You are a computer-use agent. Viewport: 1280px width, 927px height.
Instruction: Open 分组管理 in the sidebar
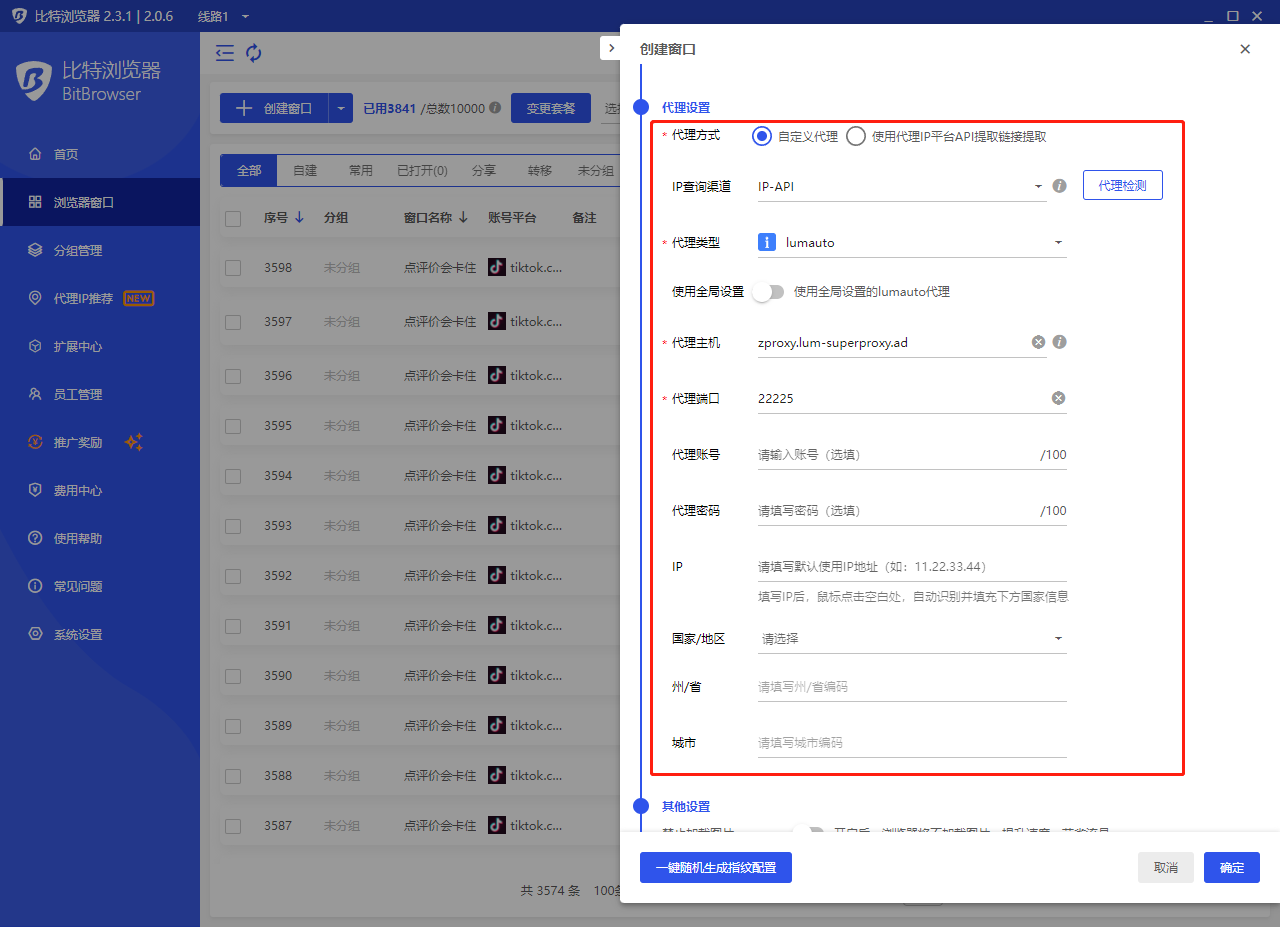coord(78,250)
